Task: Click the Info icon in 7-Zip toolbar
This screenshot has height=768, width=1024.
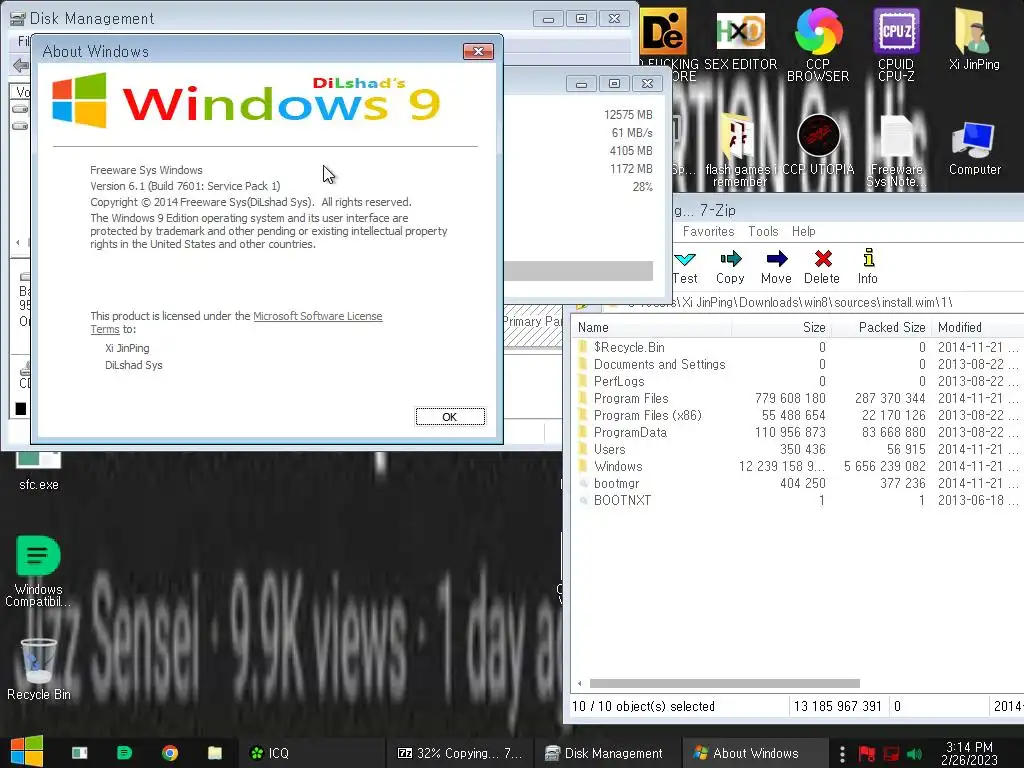Action: coord(868,267)
